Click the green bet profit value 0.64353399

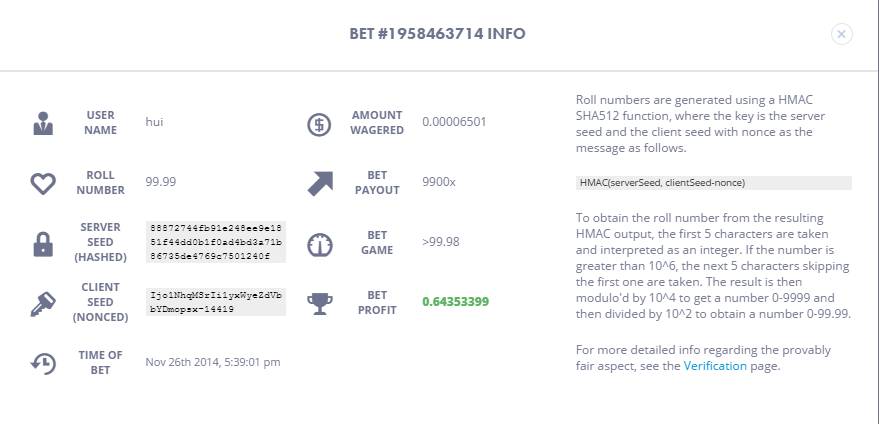pos(455,302)
